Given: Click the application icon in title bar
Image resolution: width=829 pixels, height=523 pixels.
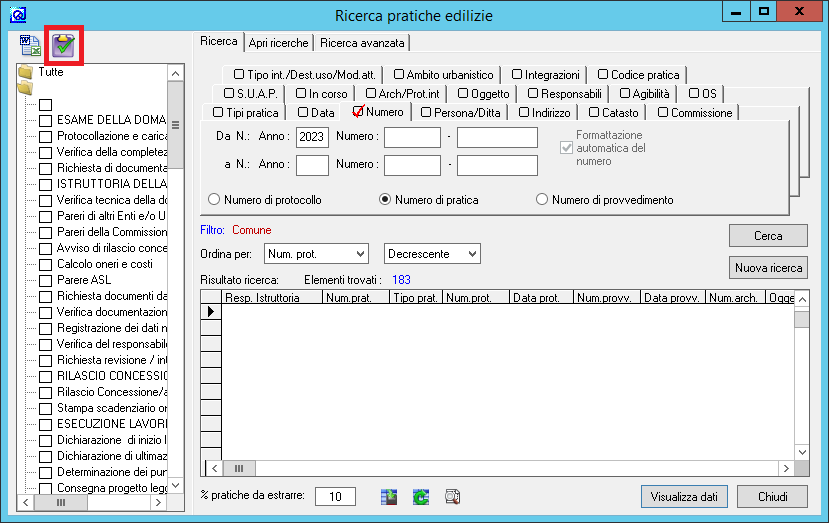Looking at the screenshot, I should pyautogui.click(x=17, y=14).
